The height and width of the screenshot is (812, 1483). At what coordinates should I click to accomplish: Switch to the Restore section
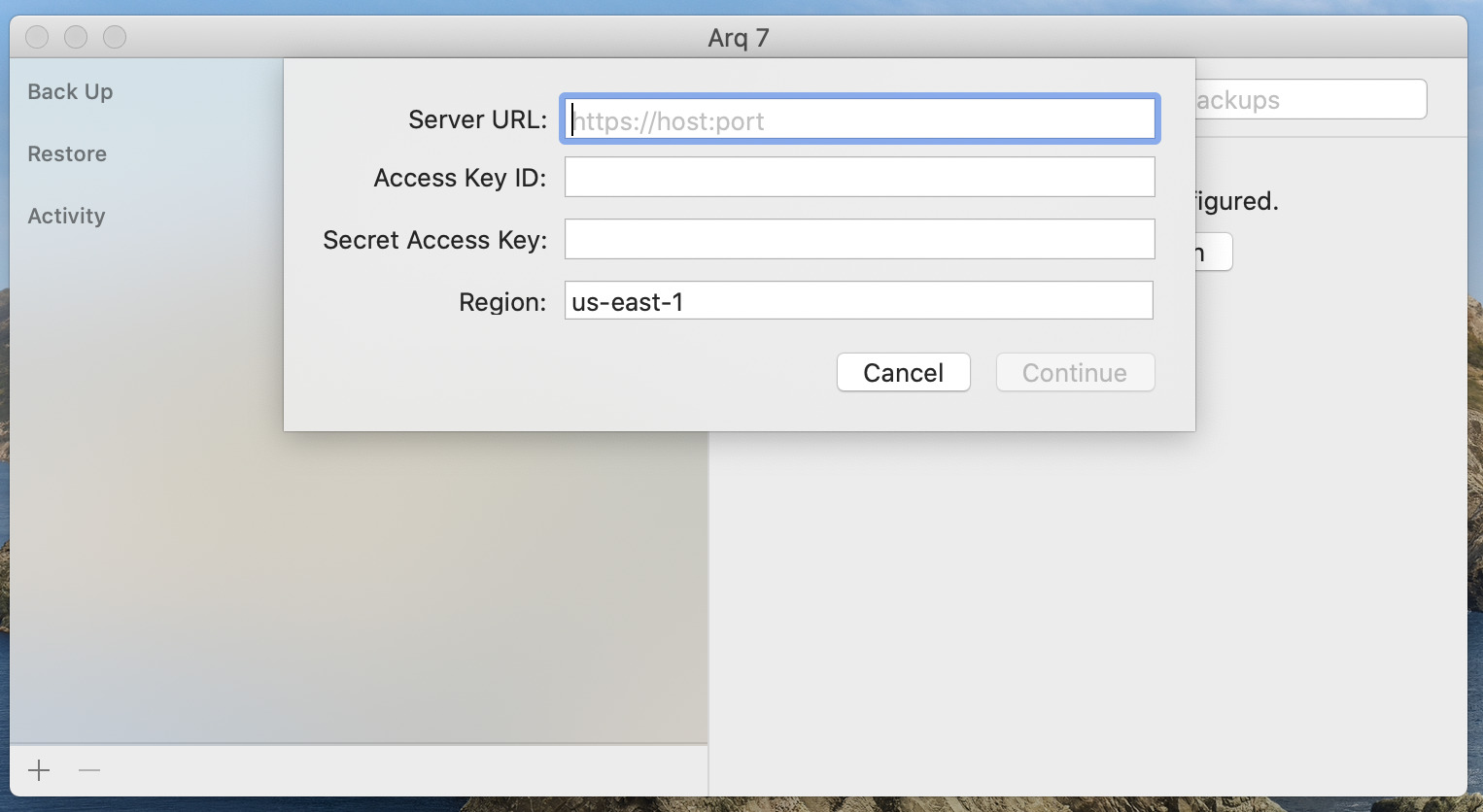point(67,153)
